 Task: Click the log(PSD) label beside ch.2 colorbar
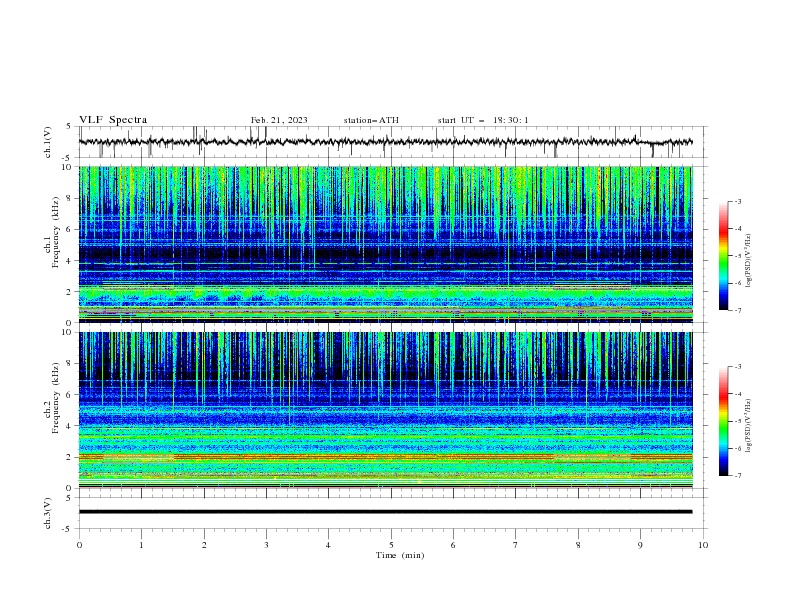[x=749, y=426]
